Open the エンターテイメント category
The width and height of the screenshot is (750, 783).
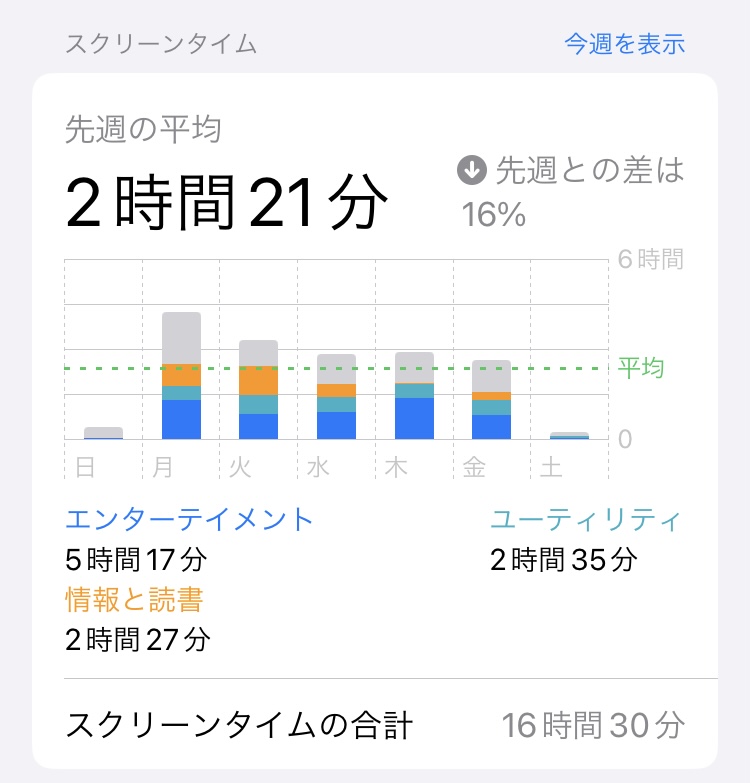click(189, 519)
